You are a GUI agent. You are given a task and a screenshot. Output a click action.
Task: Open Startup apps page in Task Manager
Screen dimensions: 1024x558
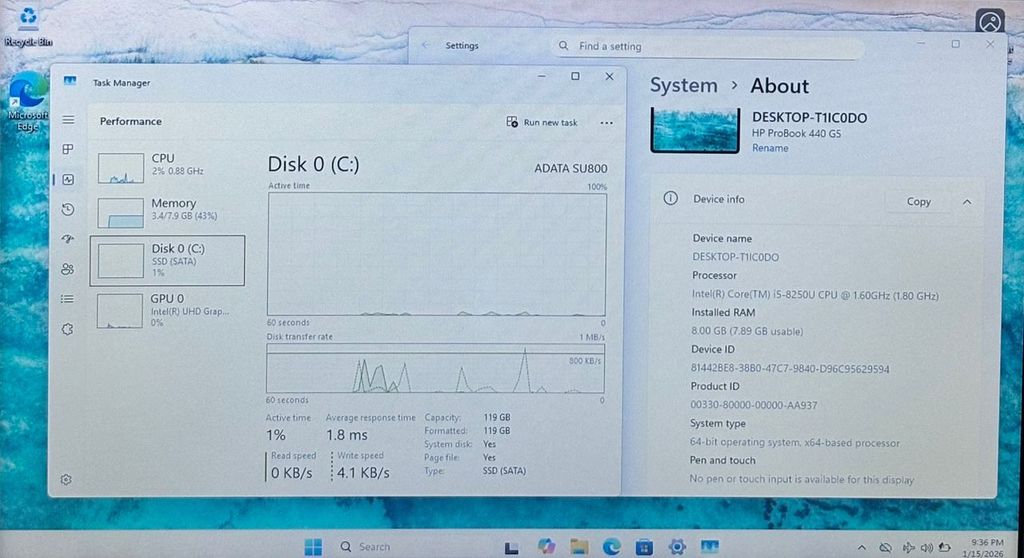click(68, 239)
